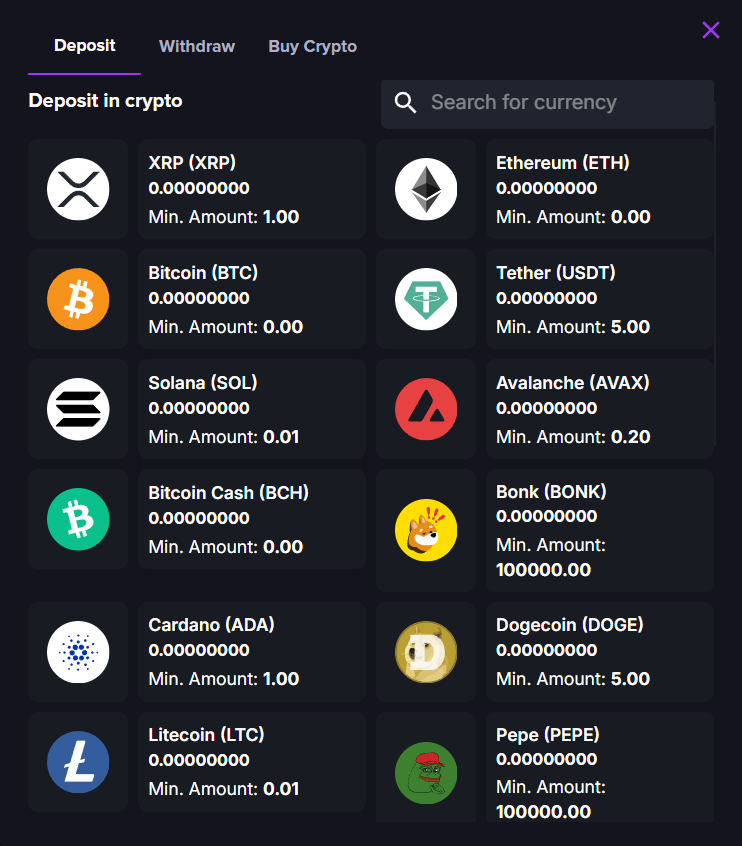The width and height of the screenshot is (742, 846).
Task: Click the red Avalanche logo
Action: coord(426,409)
